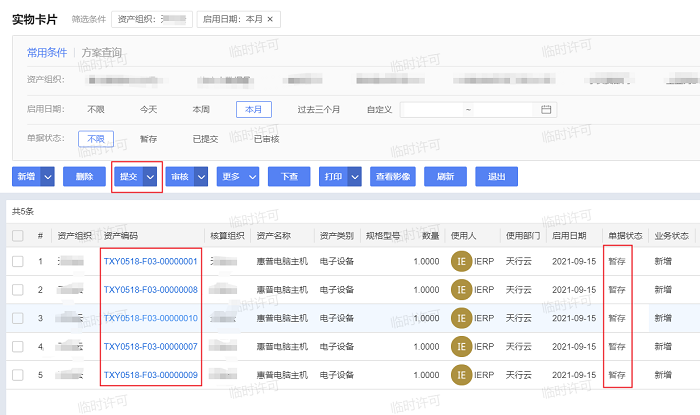Select the 常用条件 tab
This screenshot has height=415, width=700.
pos(49,52)
